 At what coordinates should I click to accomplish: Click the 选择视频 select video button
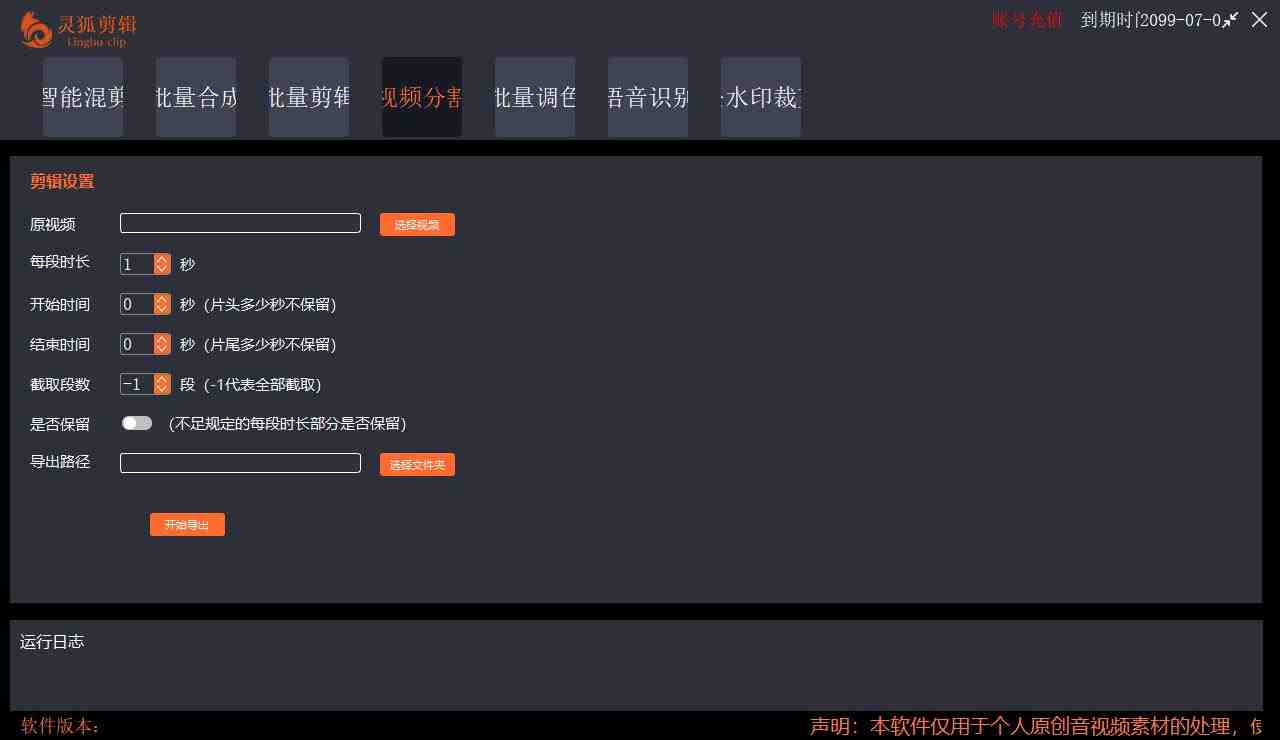417,224
